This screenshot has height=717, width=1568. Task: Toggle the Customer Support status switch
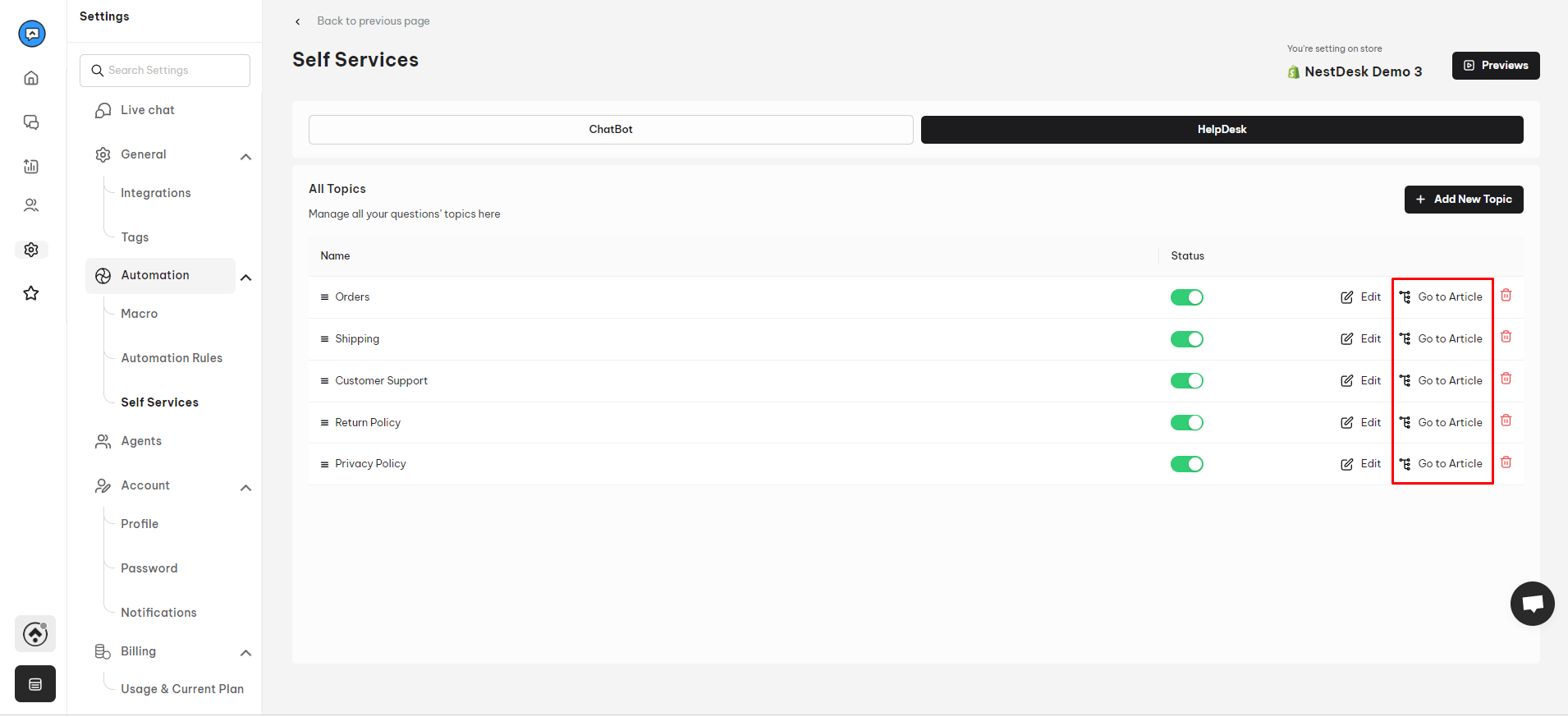pos(1187,381)
